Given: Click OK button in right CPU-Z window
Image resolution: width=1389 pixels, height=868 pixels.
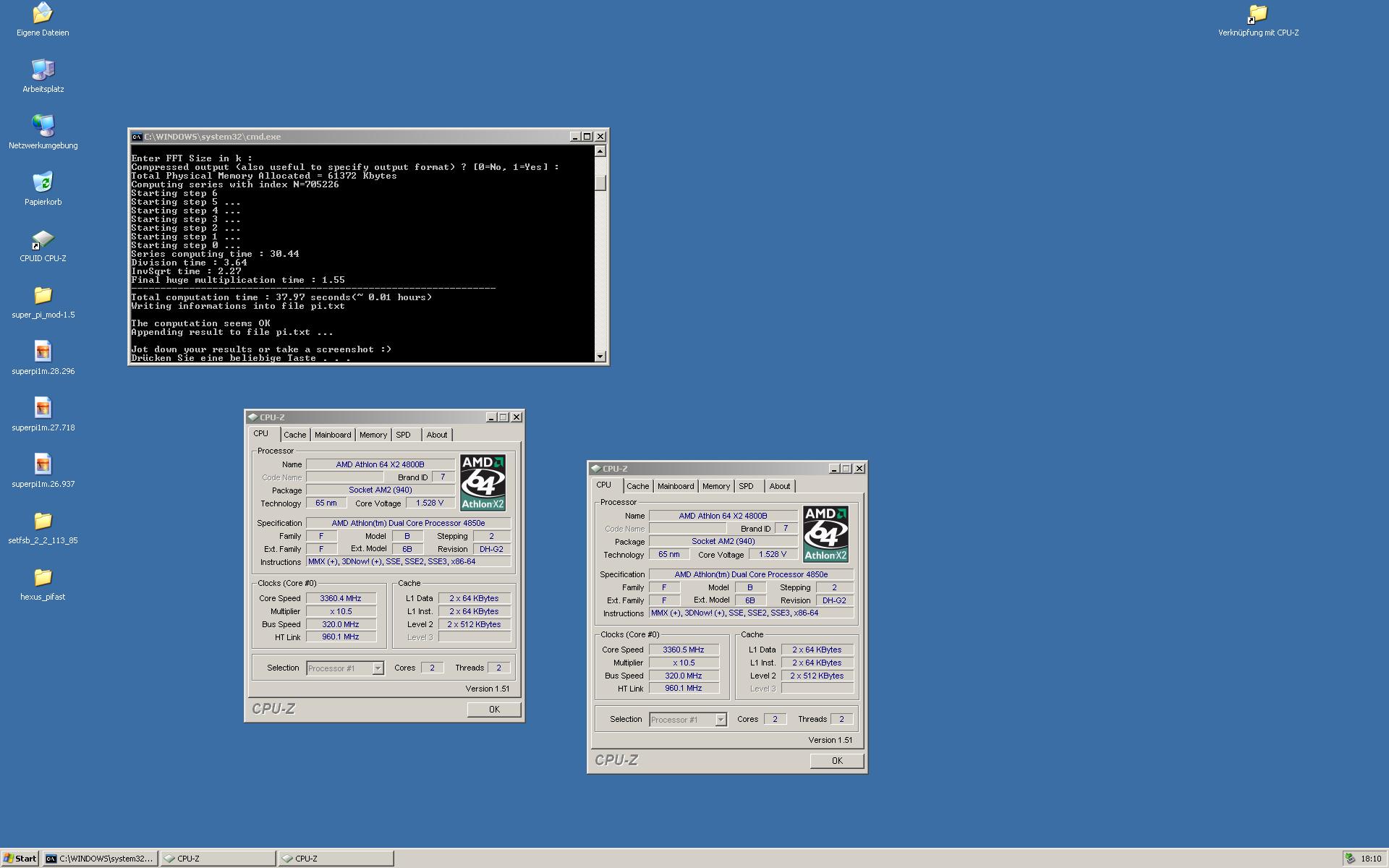Looking at the screenshot, I should coord(837,761).
